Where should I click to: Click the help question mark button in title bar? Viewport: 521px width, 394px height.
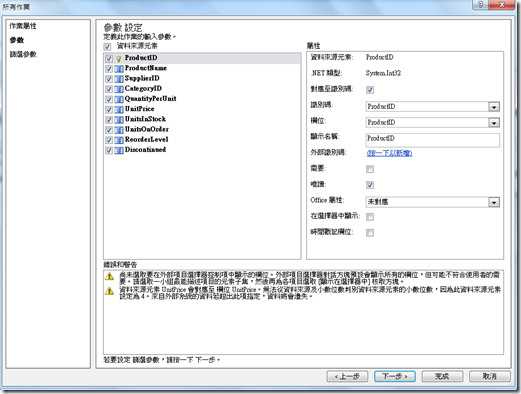(x=480, y=4)
